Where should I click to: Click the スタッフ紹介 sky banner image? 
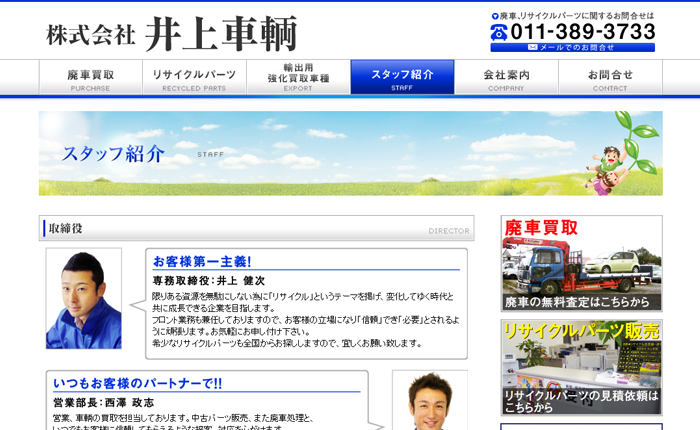350,153
